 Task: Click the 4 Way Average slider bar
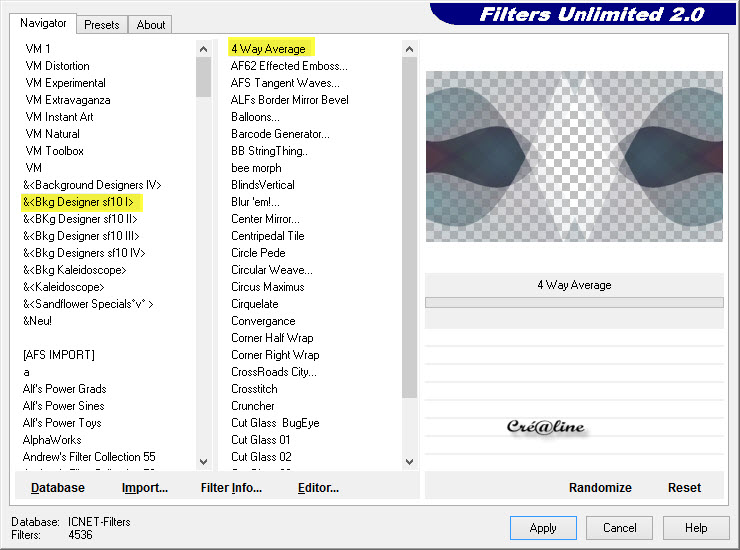pyautogui.click(x=573, y=302)
